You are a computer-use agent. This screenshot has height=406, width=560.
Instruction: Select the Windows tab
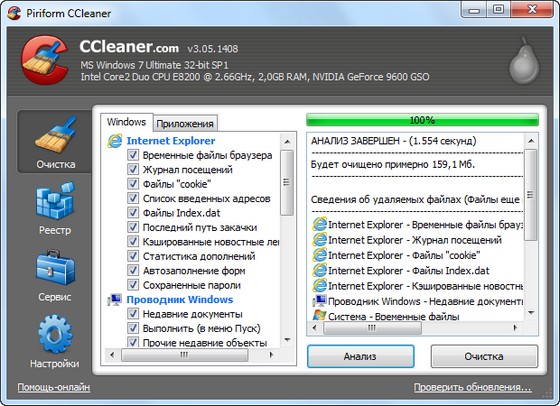[126, 122]
